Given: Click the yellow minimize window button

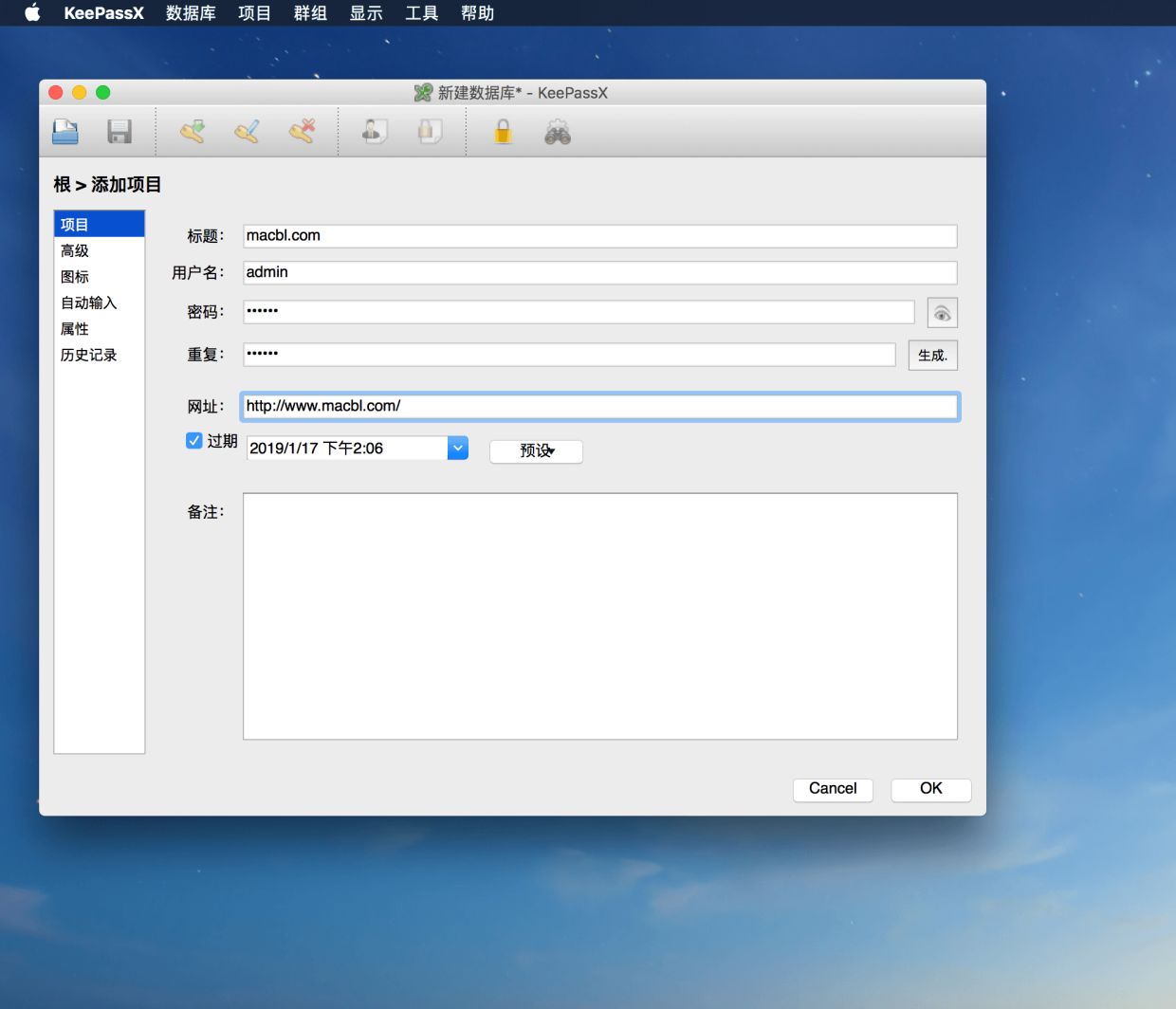Looking at the screenshot, I should [x=80, y=92].
